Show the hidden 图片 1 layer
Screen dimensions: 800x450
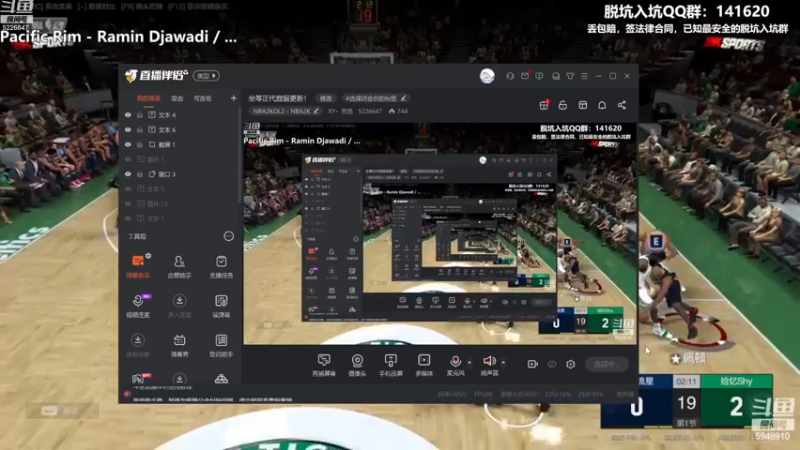(128, 160)
